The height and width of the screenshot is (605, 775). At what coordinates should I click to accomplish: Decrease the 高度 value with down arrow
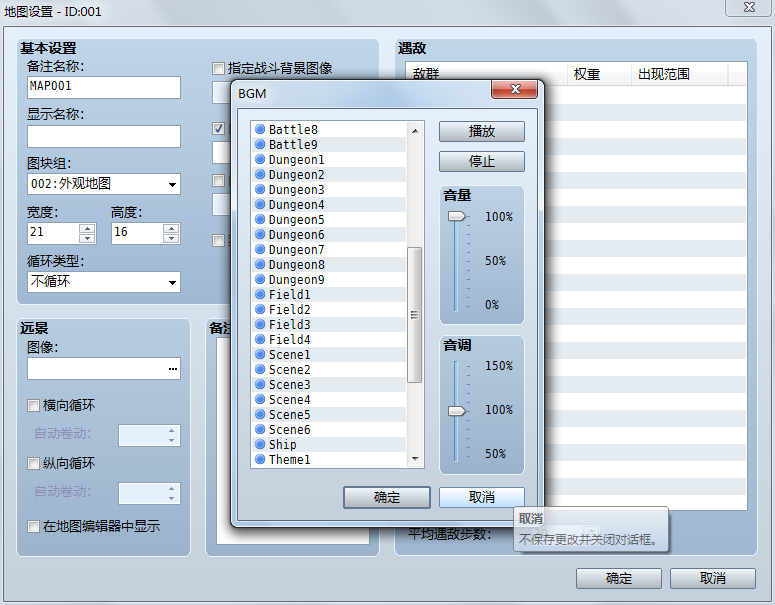point(171,238)
